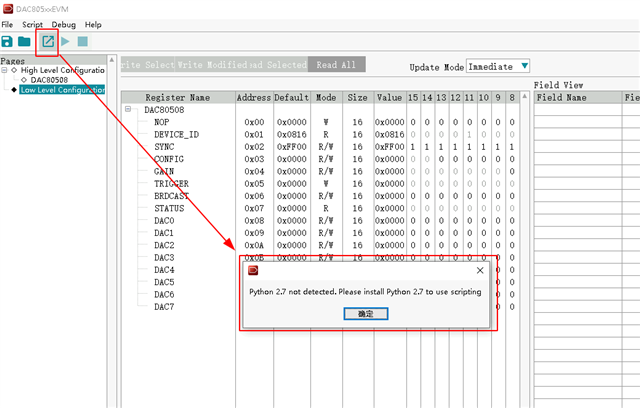
Task: Click the Default column header
Action: click(291, 98)
